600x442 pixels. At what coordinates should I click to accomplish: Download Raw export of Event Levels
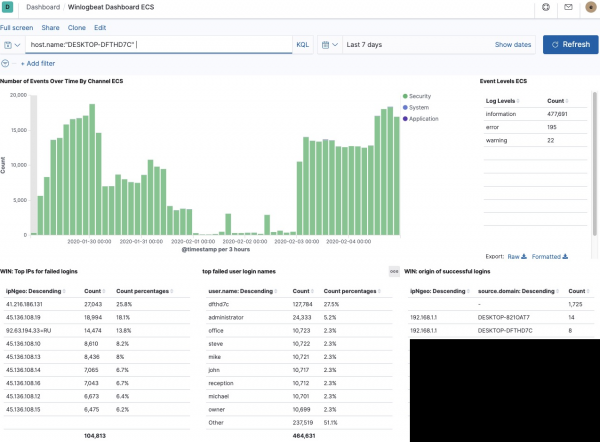coord(517,256)
